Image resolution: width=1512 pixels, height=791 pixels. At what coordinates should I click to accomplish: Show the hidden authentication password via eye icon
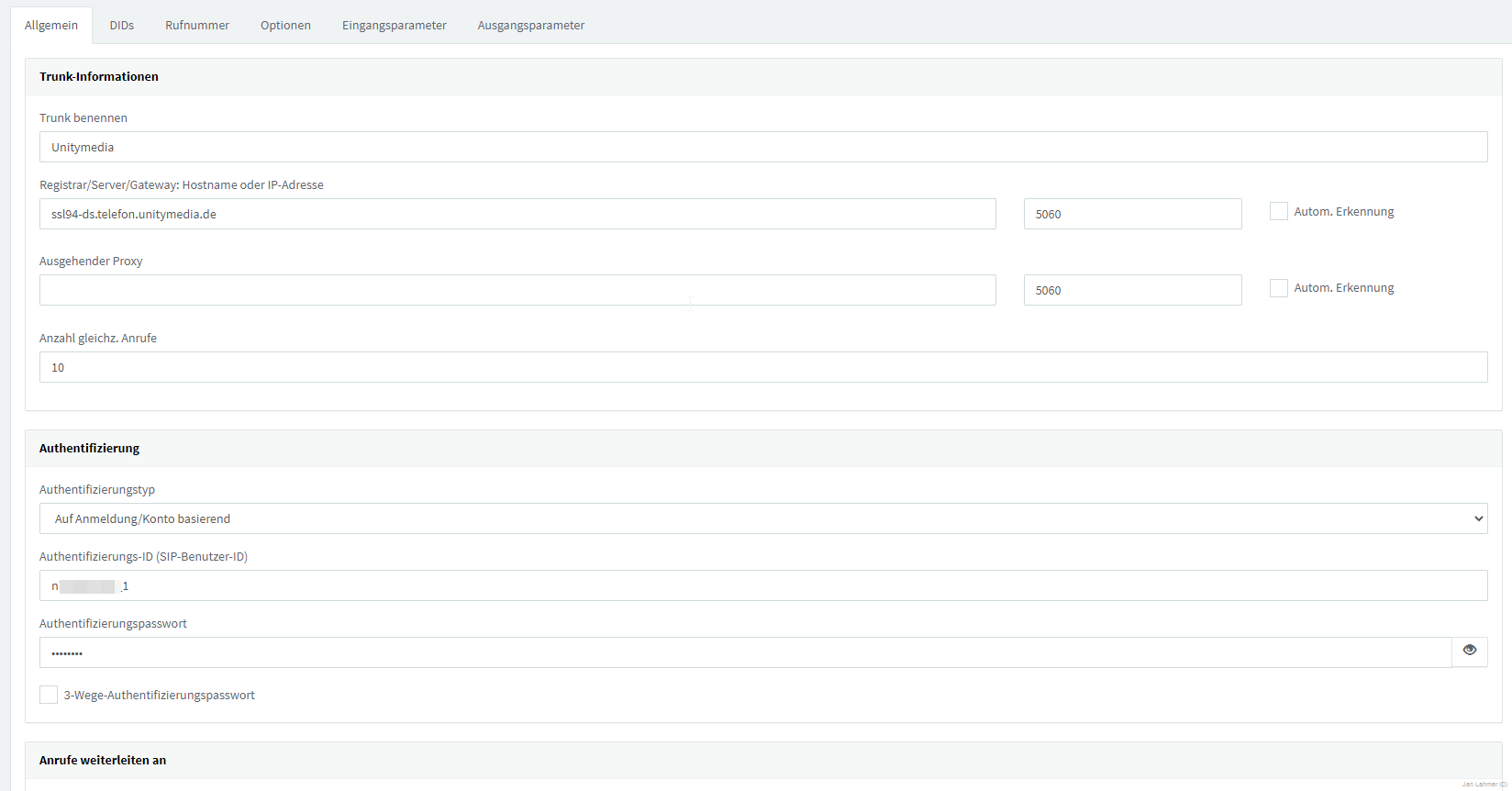[1469, 651]
